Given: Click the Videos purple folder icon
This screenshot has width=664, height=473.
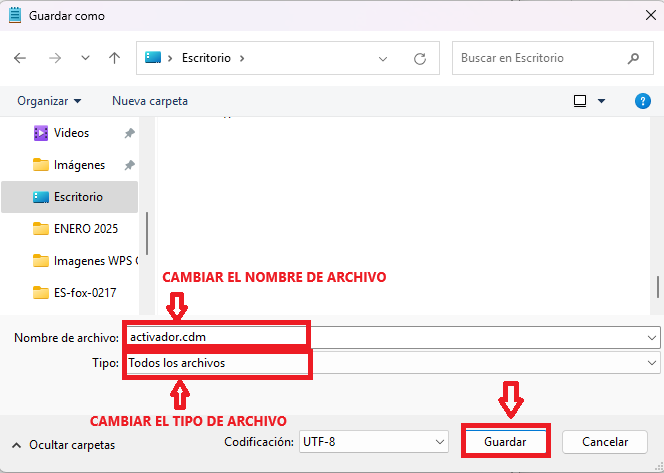Looking at the screenshot, I should pos(41,133).
